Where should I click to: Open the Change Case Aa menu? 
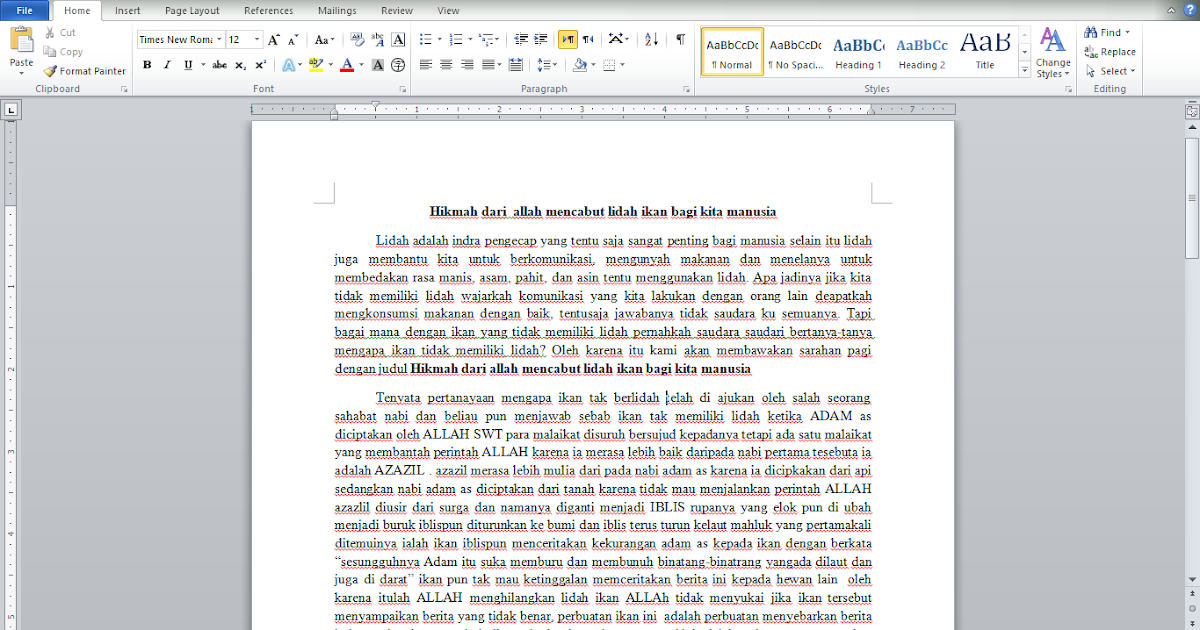pos(325,40)
